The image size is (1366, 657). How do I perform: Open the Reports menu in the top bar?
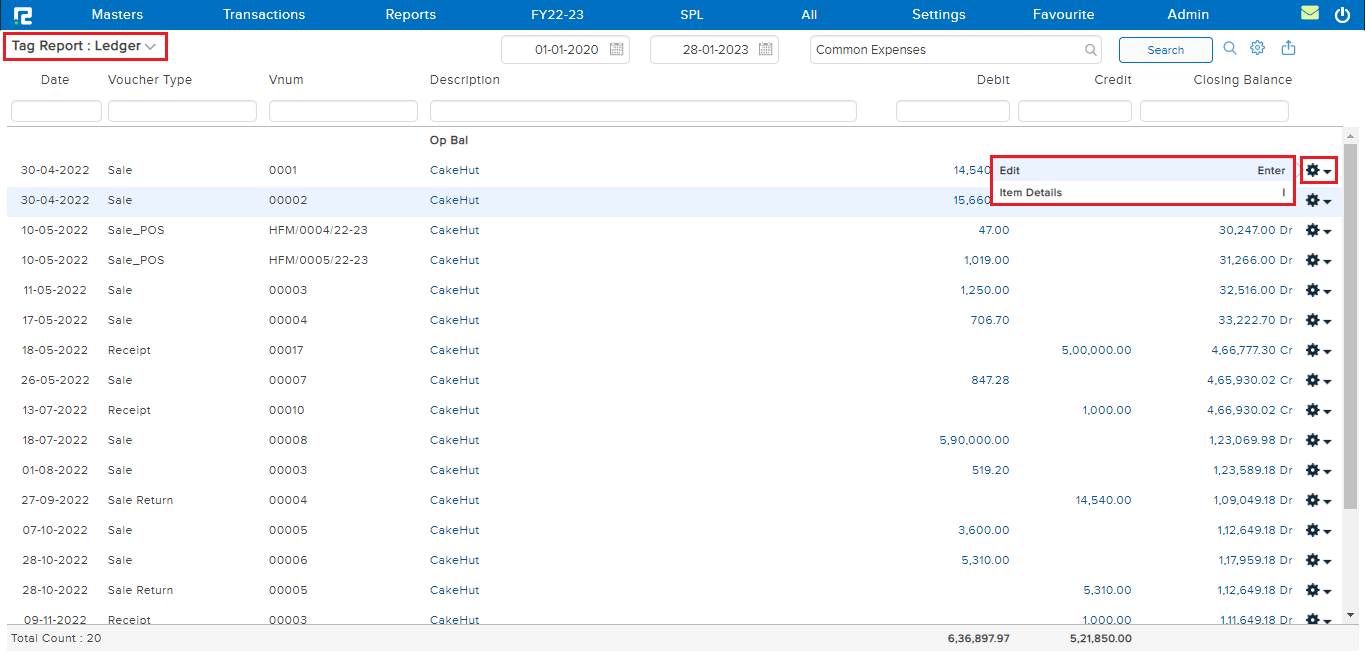[410, 15]
